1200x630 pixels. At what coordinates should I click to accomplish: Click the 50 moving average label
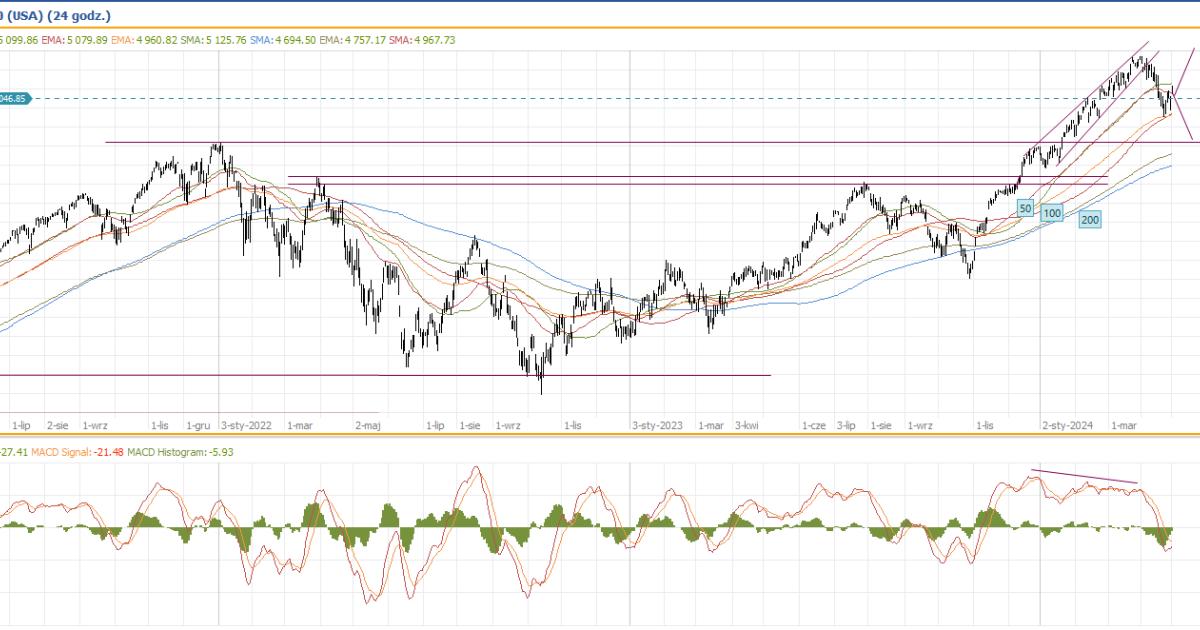click(x=1025, y=208)
